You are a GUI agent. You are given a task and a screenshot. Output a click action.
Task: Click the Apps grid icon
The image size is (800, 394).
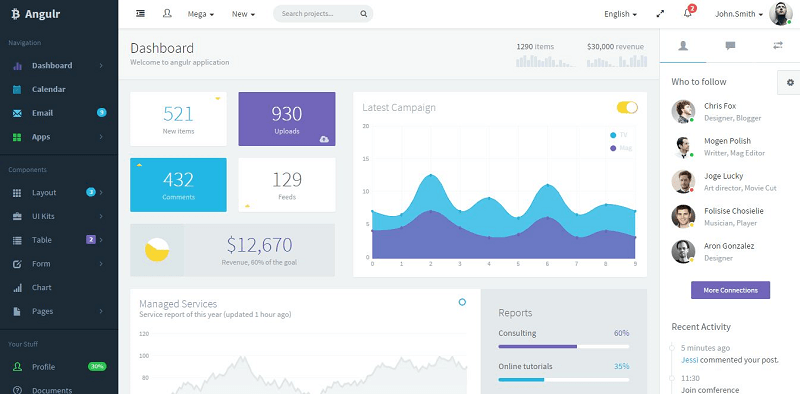(17, 137)
